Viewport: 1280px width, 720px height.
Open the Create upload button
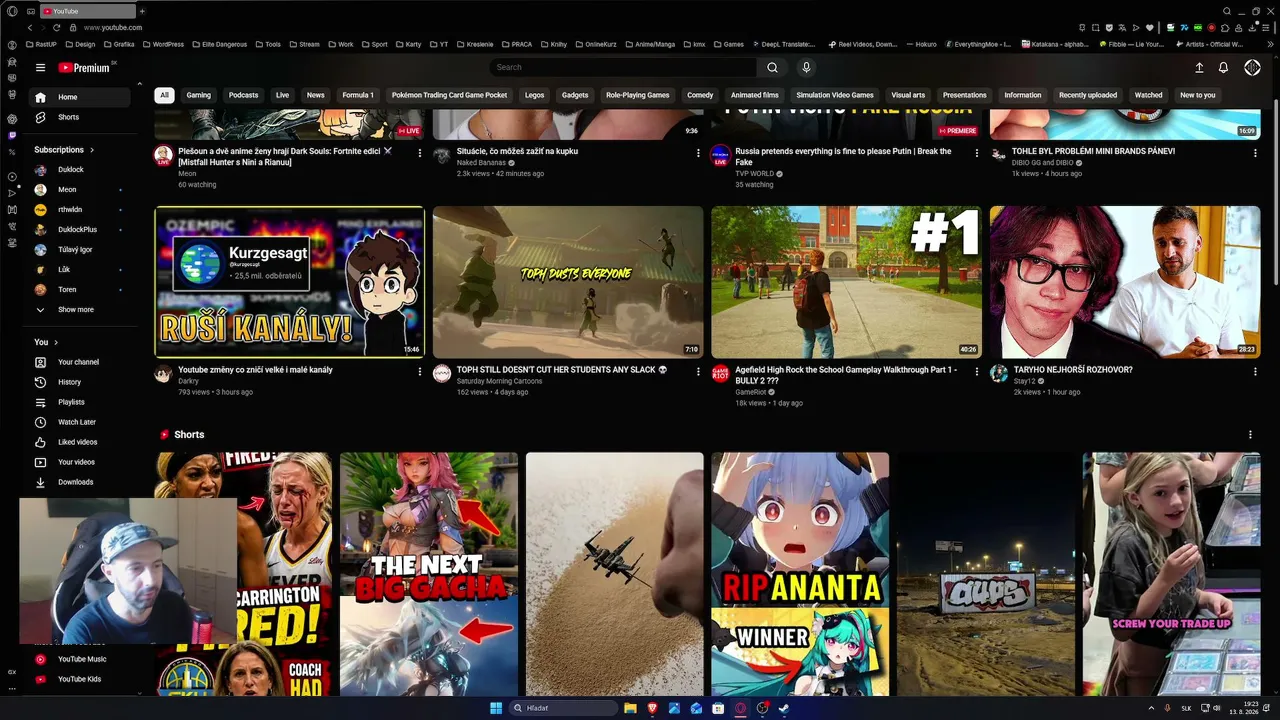click(1199, 68)
